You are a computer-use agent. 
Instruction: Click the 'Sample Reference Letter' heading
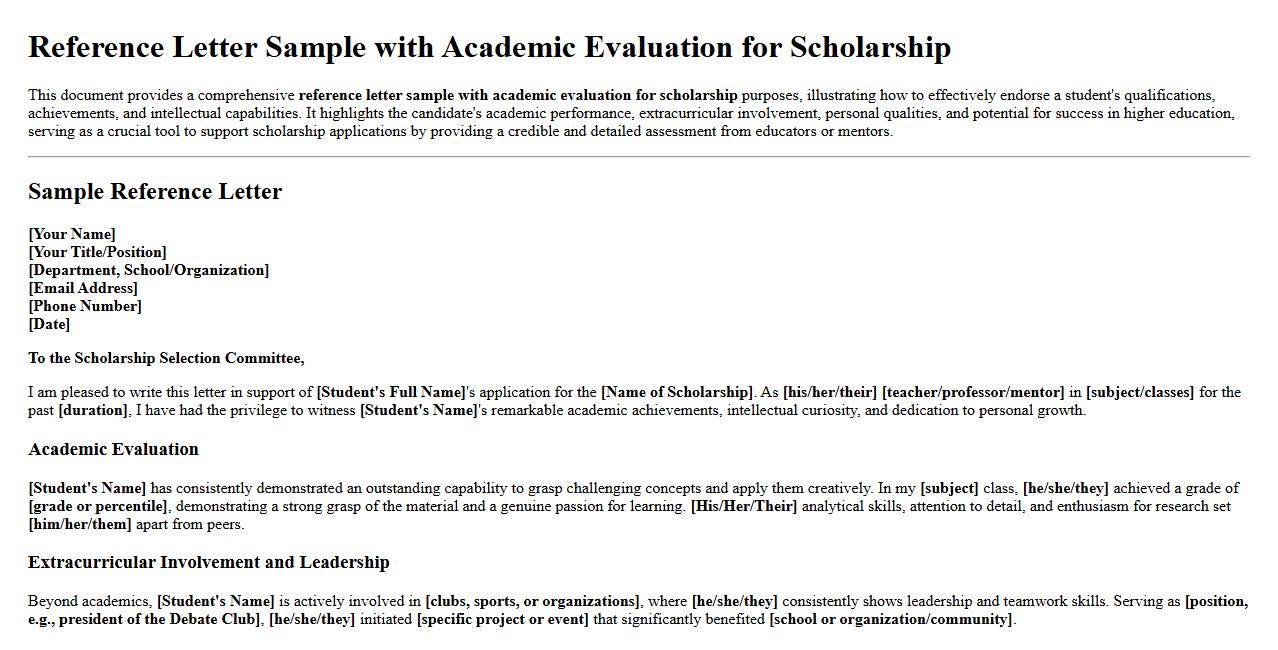pos(155,192)
